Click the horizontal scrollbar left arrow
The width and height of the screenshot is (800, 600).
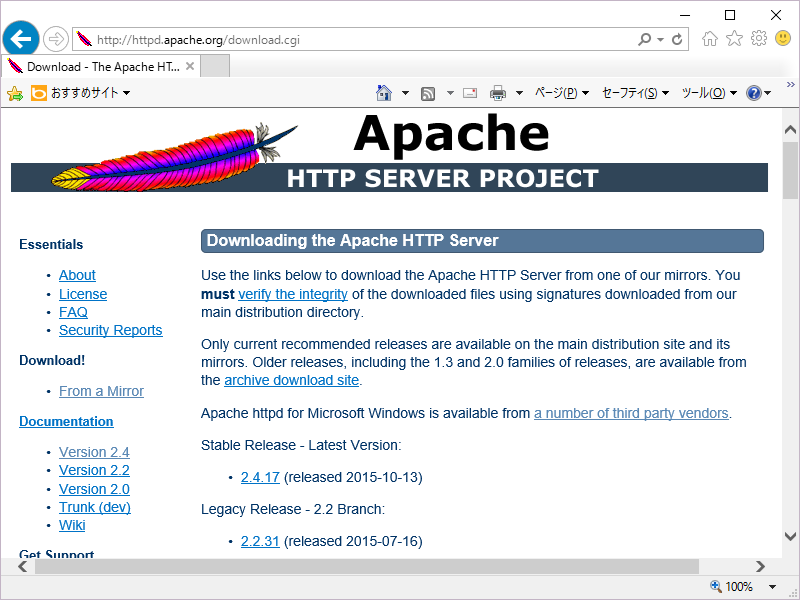click(x=22, y=566)
